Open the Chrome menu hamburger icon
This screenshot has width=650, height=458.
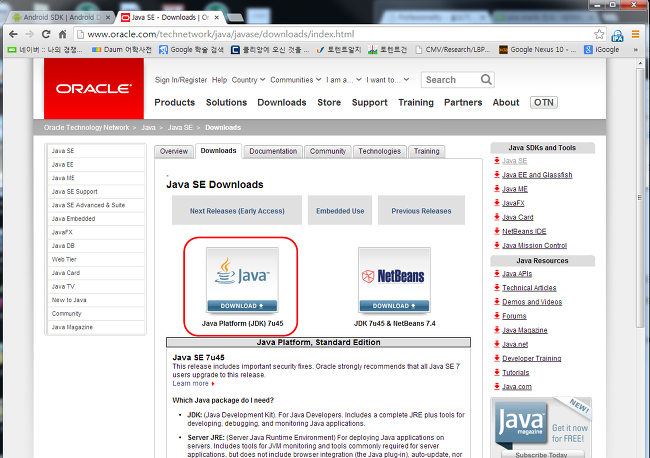[635, 34]
